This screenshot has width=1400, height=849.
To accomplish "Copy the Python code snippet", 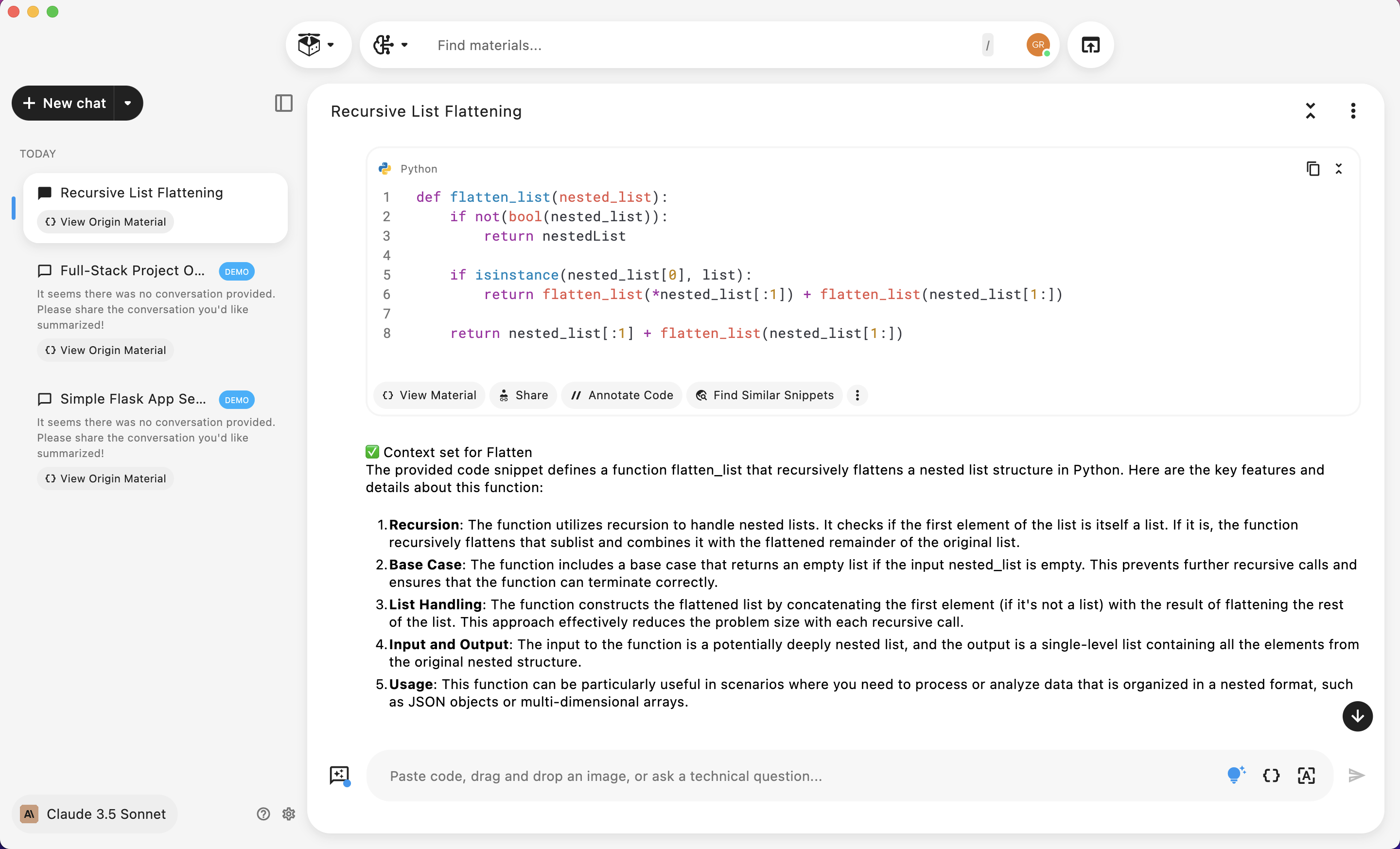I will [1312, 169].
